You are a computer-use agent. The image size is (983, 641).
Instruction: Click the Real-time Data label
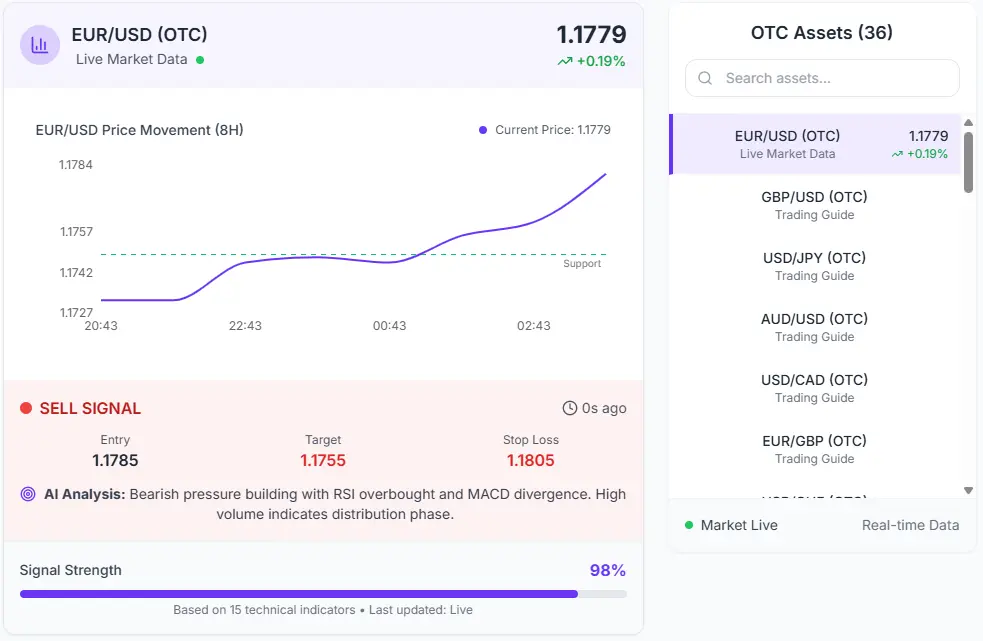[909, 524]
